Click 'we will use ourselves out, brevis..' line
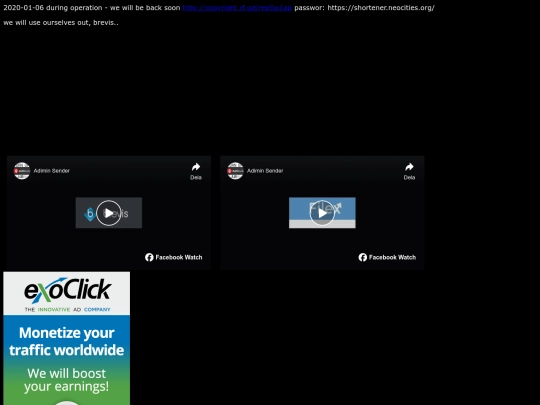This screenshot has height=405, width=540. 61,23
